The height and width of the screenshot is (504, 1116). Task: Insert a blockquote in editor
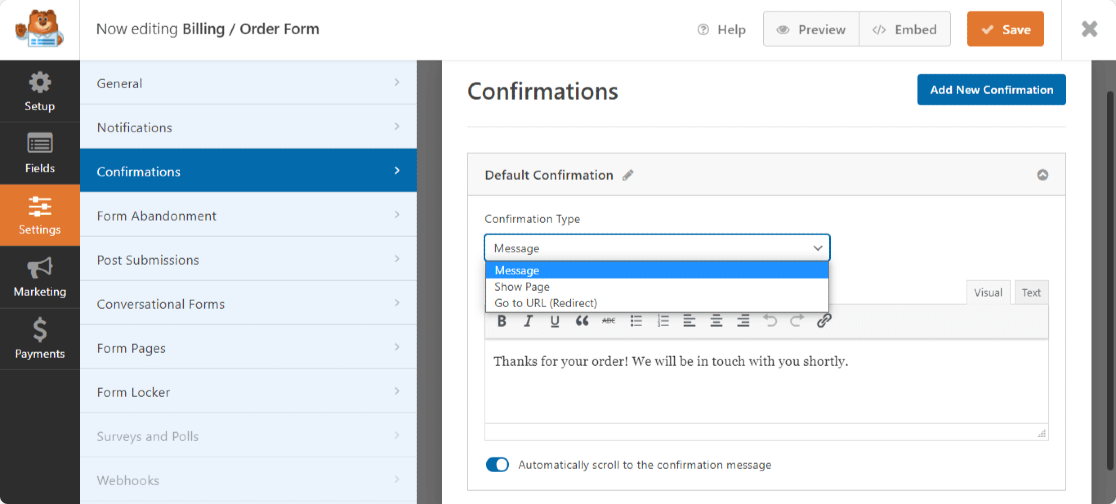click(x=581, y=321)
